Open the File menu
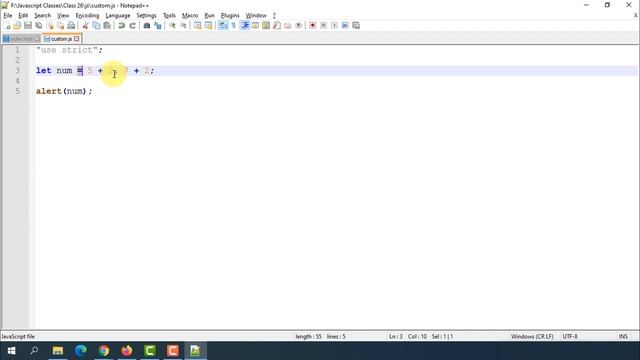The height and width of the screenshot is (360, 640). point(8,16)
